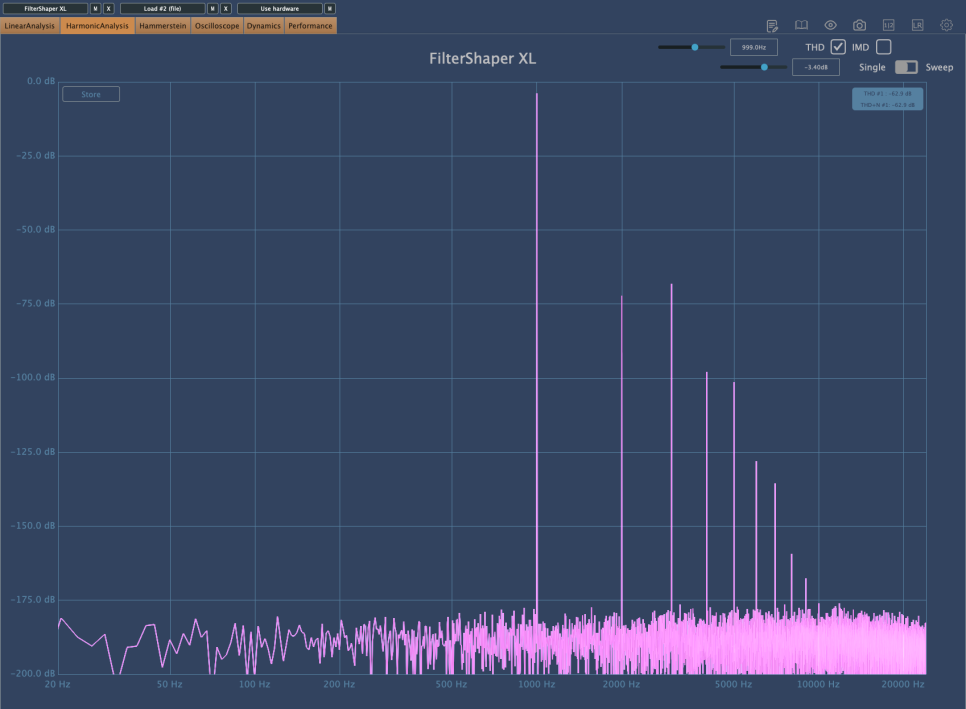Click the Use hardware button

click(279, 9)
